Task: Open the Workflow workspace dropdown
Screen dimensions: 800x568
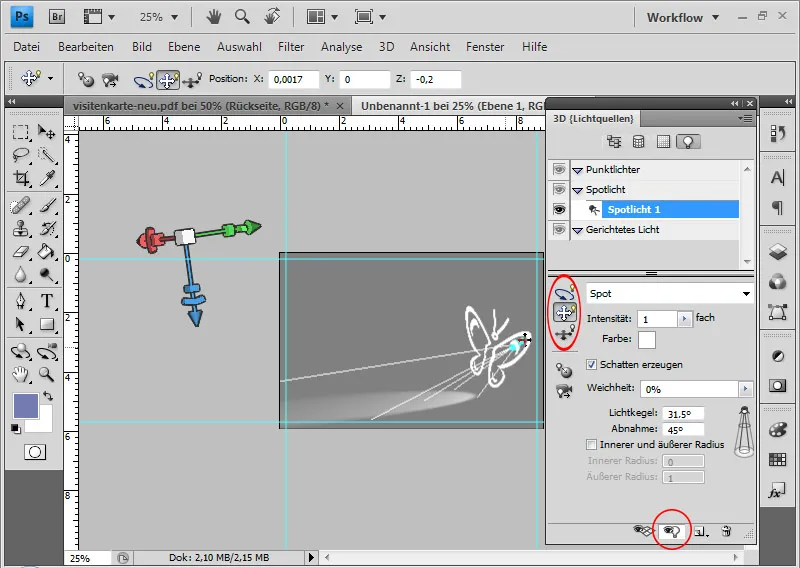Action: [683, 18]
